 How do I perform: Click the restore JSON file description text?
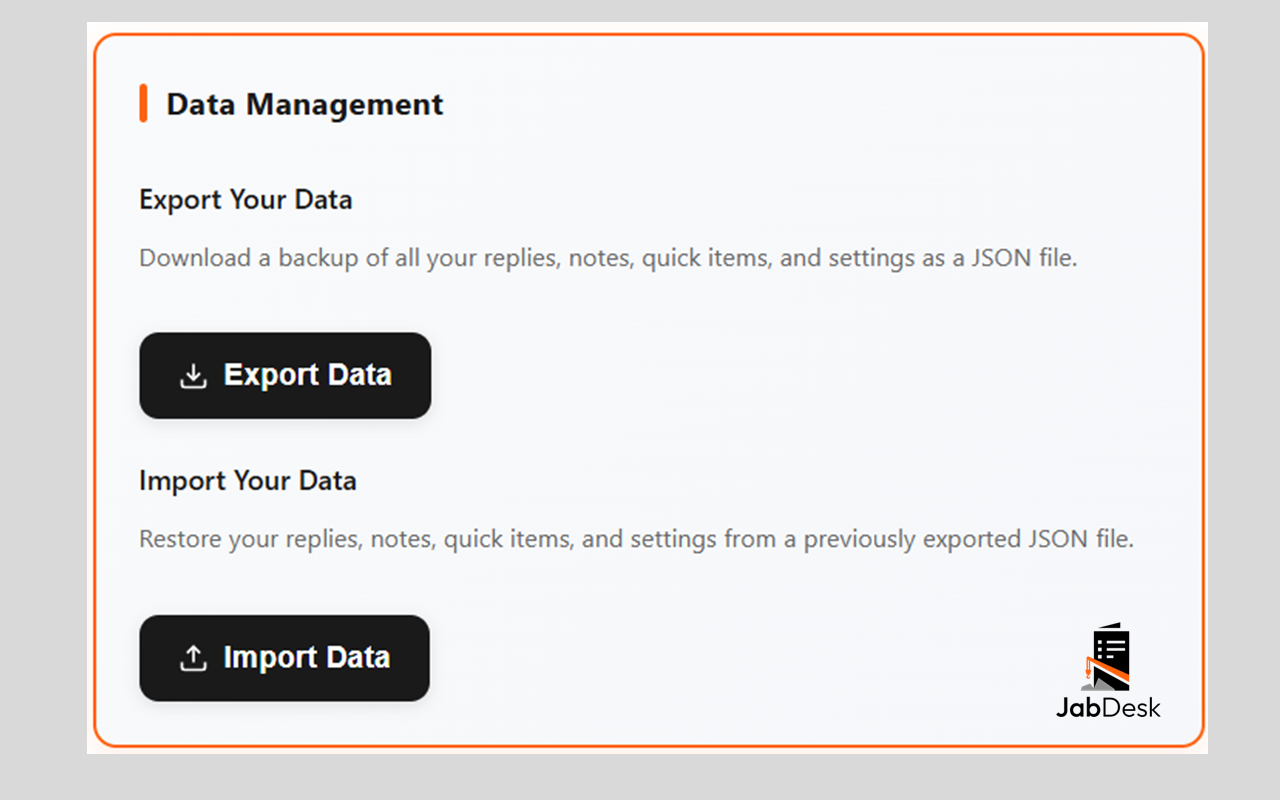[x=637, y=538]
